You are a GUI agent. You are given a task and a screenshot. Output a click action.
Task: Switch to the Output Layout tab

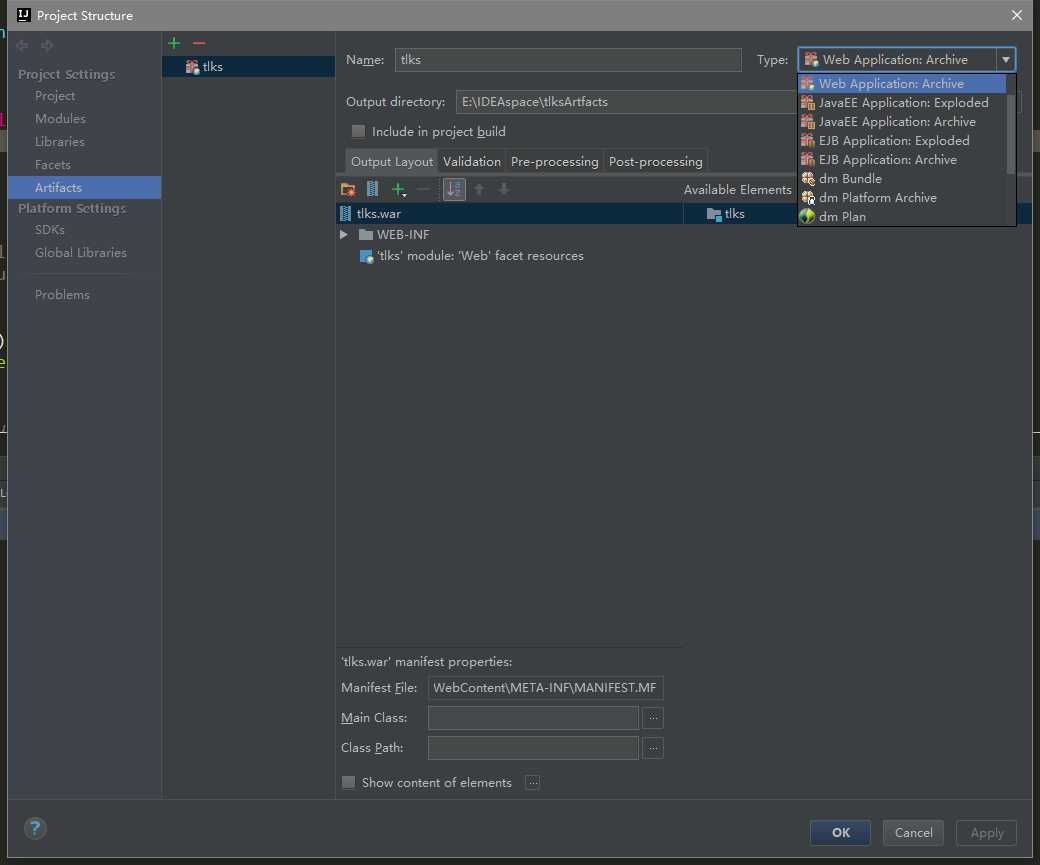tap(391, 161)
